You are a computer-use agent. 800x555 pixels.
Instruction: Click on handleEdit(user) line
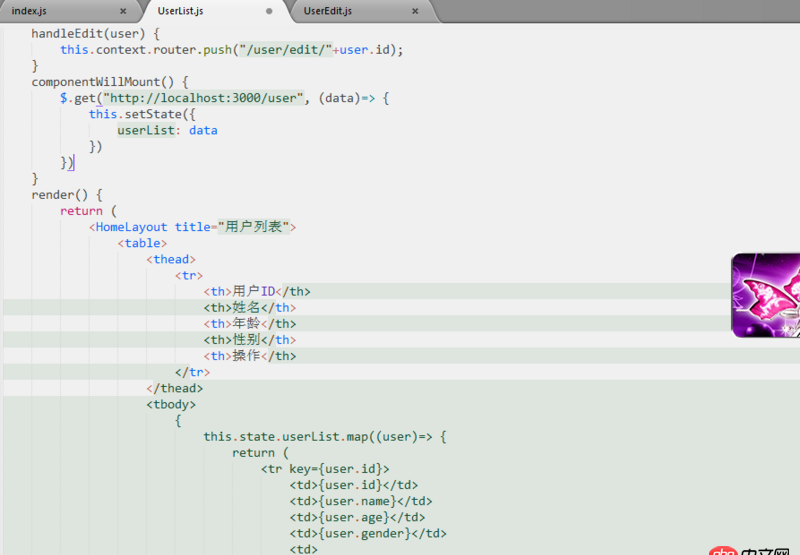pos(95,34)
